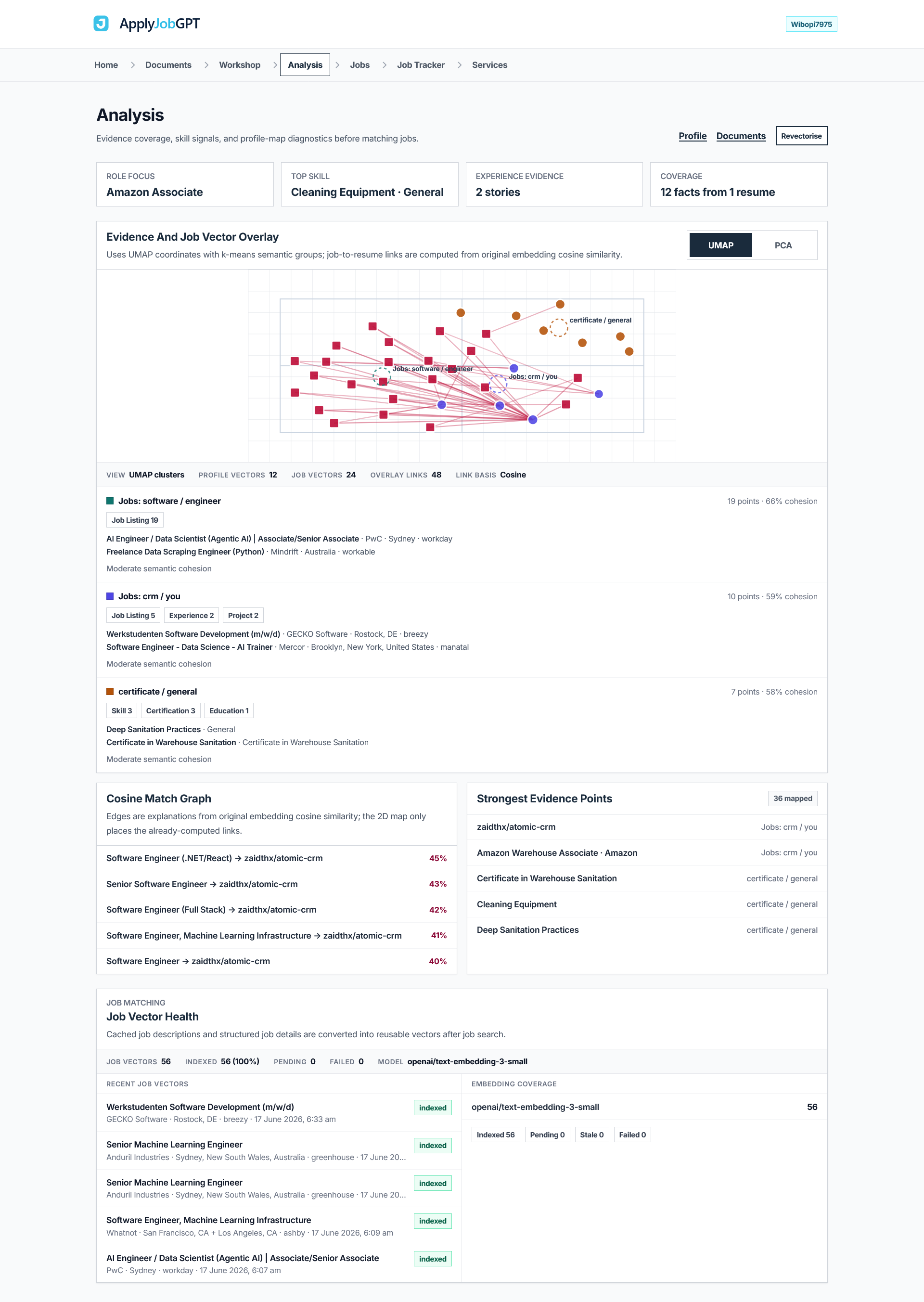
Task: Select the Coverage '12 facts from 1 resume' card
Action: 739,184
